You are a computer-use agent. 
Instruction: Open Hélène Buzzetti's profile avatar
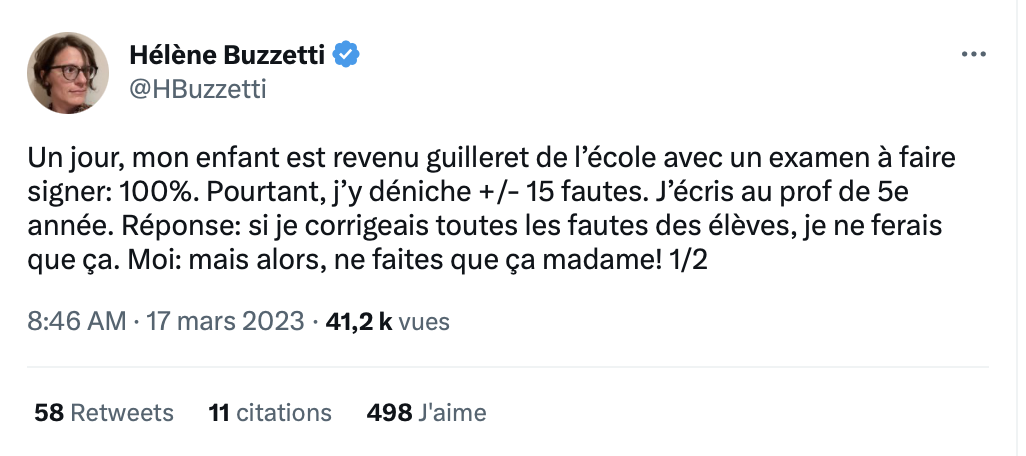(67, 73)
